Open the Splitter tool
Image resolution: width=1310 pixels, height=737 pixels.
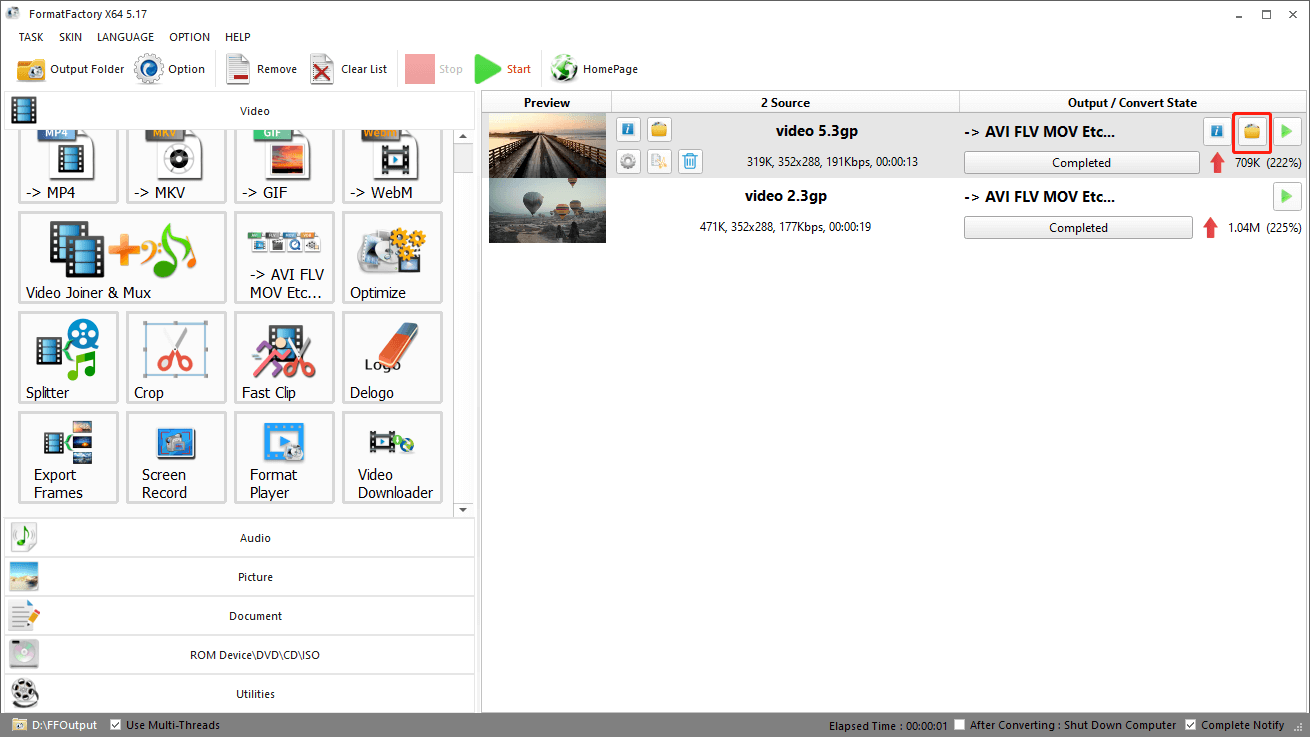pos(68,358)
